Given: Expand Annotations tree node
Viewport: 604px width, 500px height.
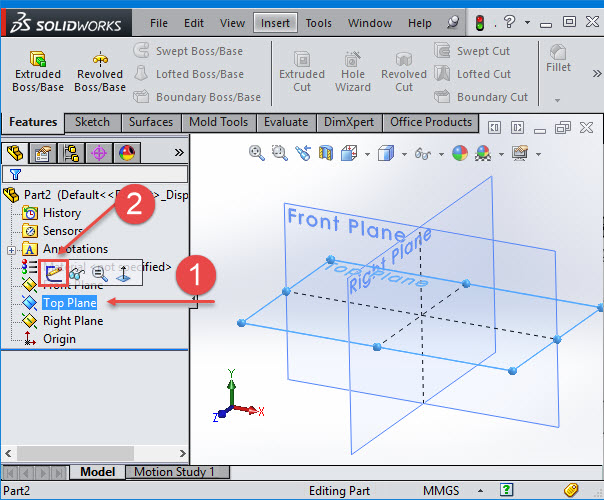Looking at the screenshot, I should pyautogui.click(x=11, y=250).
